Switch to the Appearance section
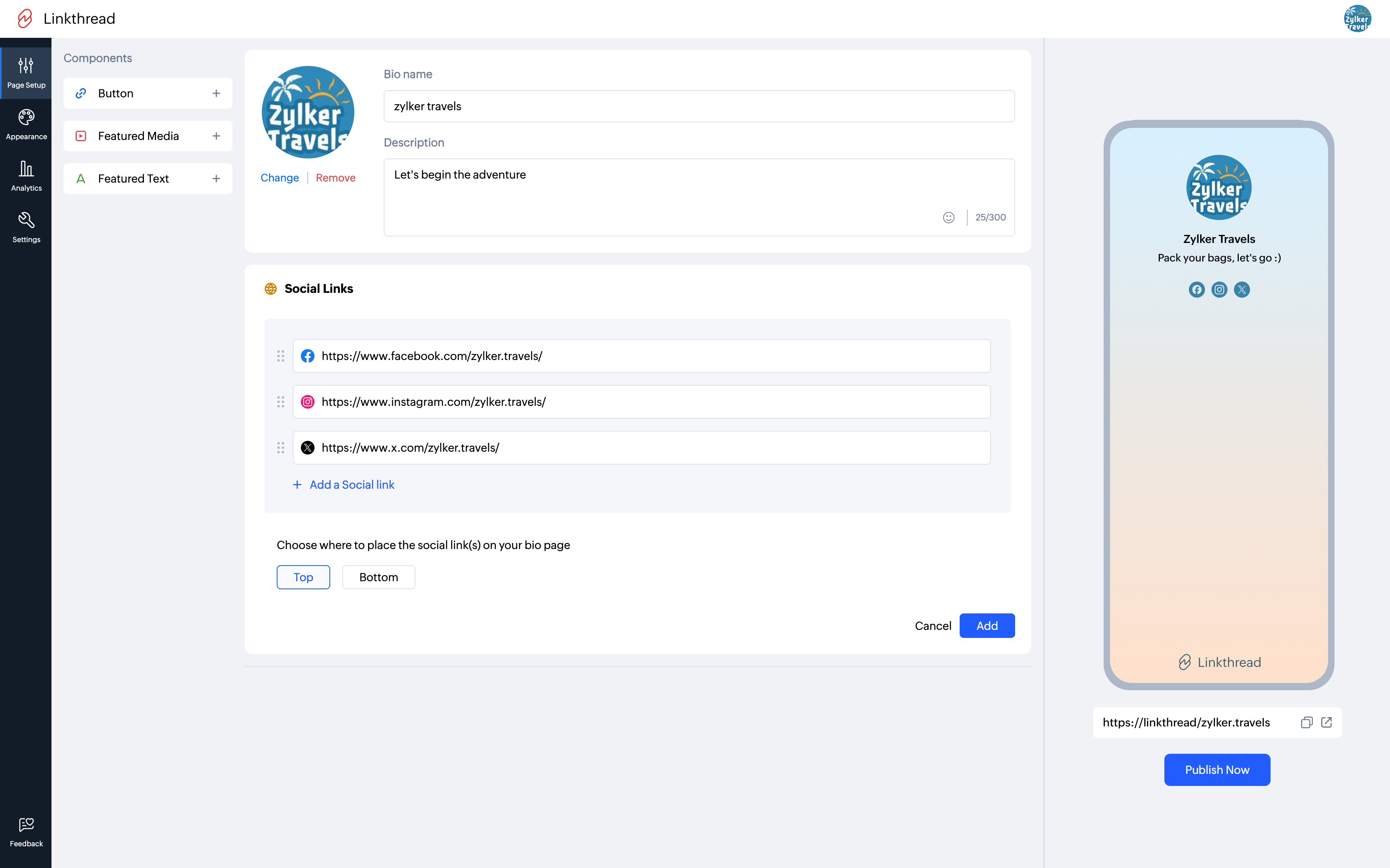 tap(26, 124)
